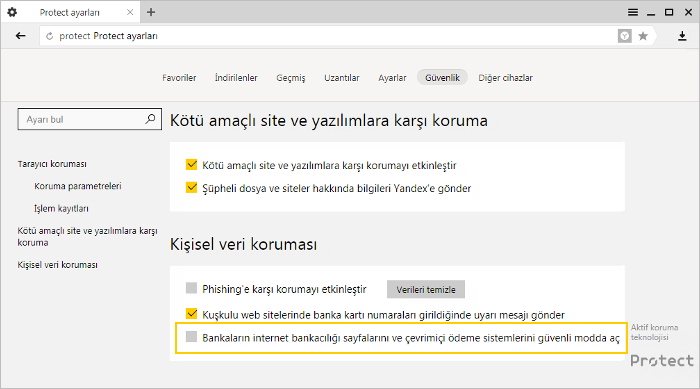Switch to the Uzantılar tab
The height and width of the screenshot is (389, 700).
342,78
